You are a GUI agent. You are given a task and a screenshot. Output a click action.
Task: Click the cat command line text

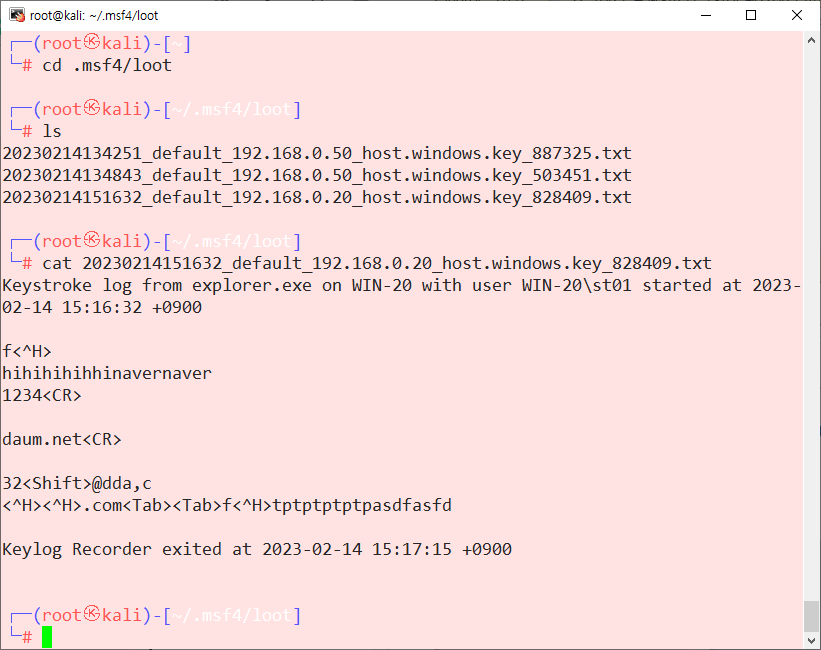click(x=377, y=263)
